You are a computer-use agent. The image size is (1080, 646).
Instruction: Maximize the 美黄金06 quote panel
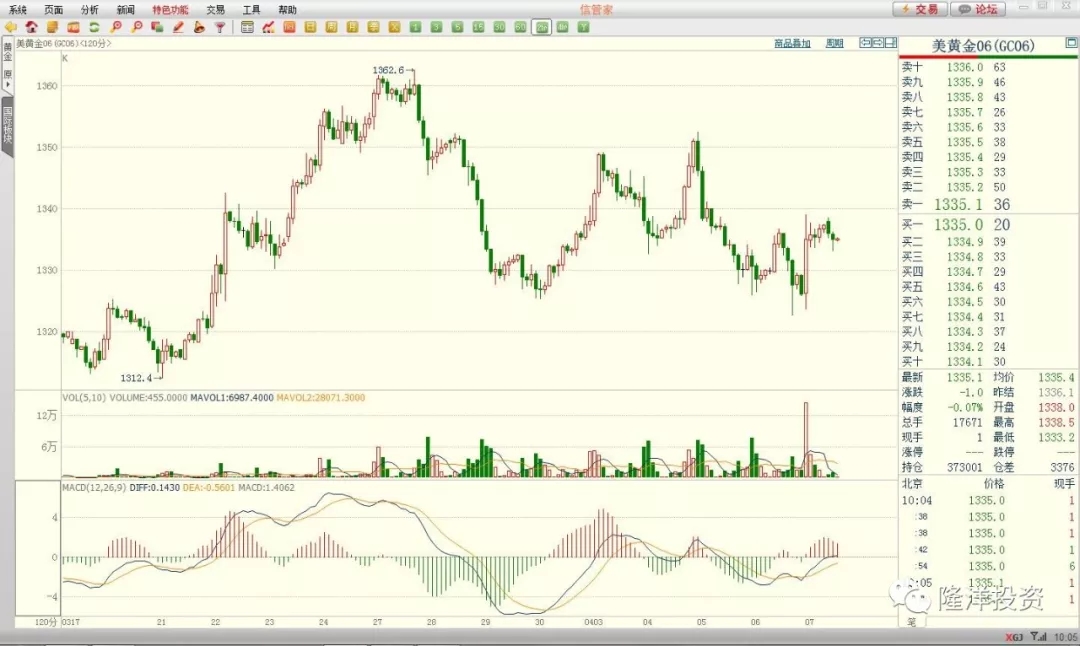tap(1071, 43)
